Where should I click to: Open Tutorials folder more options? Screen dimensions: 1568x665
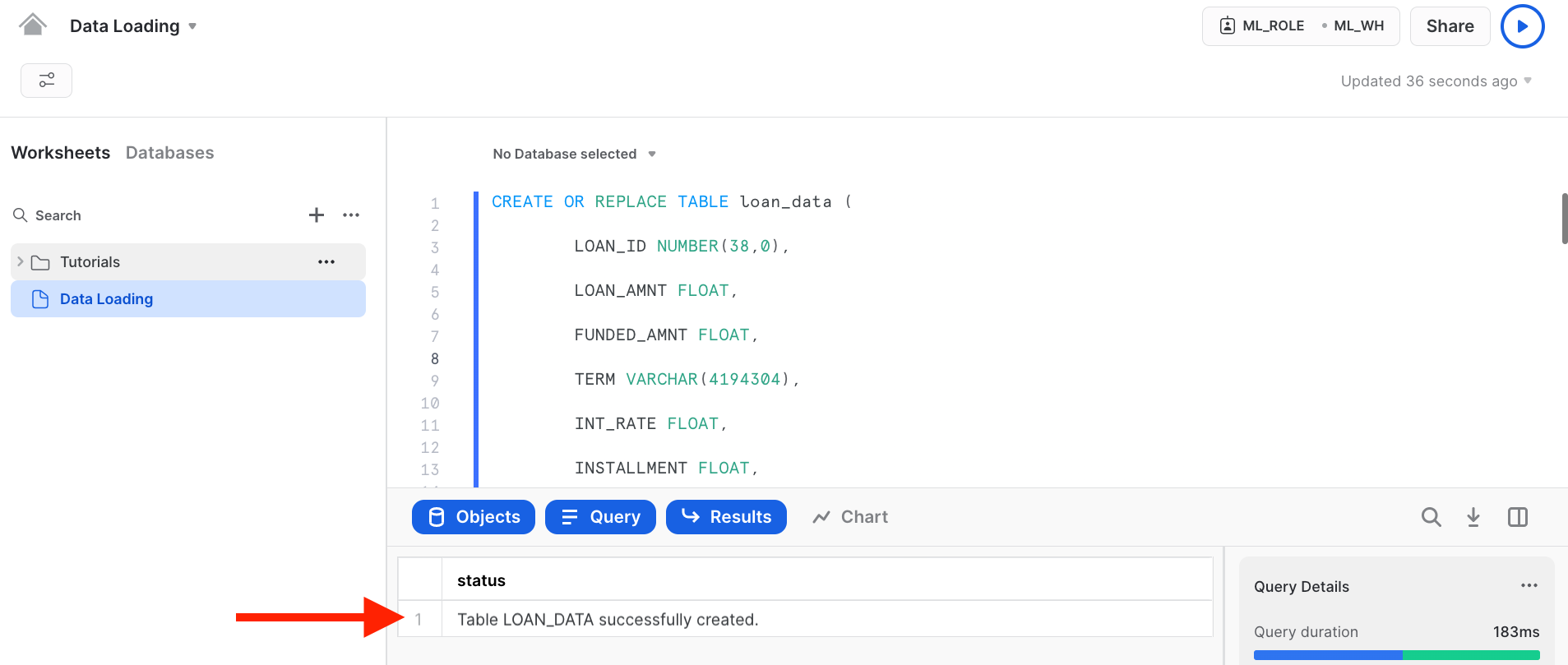pos(326,262)
